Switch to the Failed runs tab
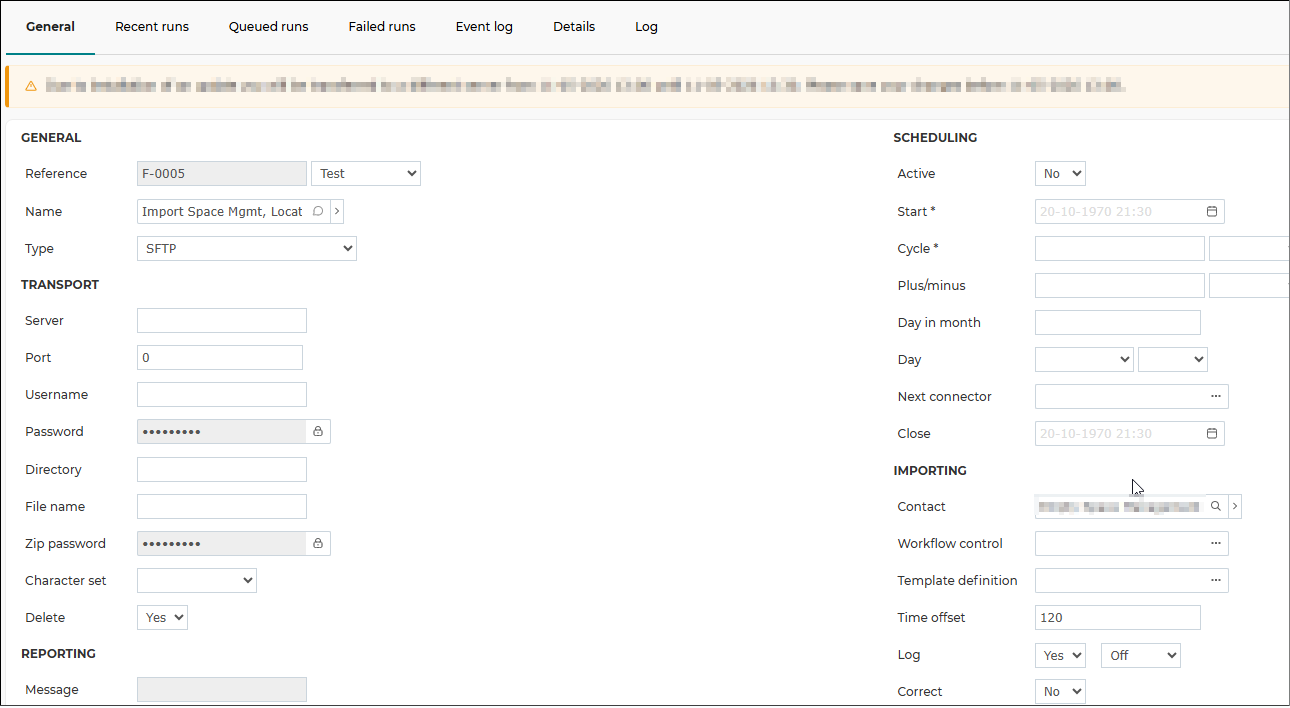The height and width of the screenshot is (708, 1290). (382, 27)
